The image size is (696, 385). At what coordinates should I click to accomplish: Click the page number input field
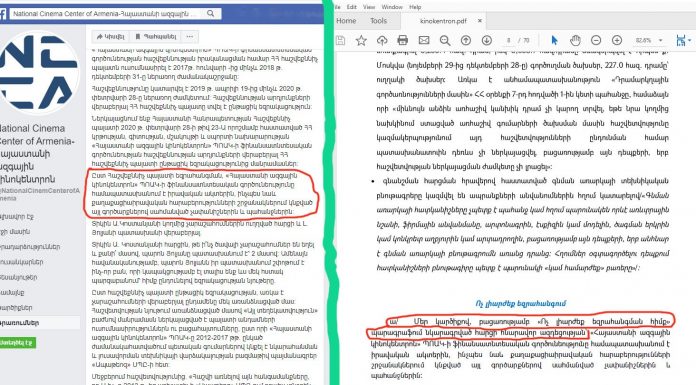click(509, 40)
